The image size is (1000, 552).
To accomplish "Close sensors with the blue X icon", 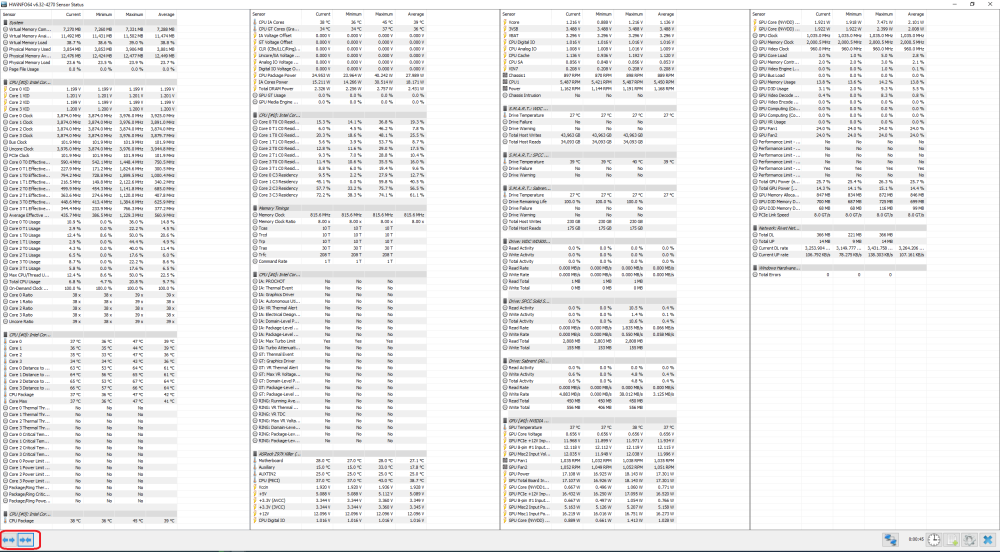I will pos(986,540).
